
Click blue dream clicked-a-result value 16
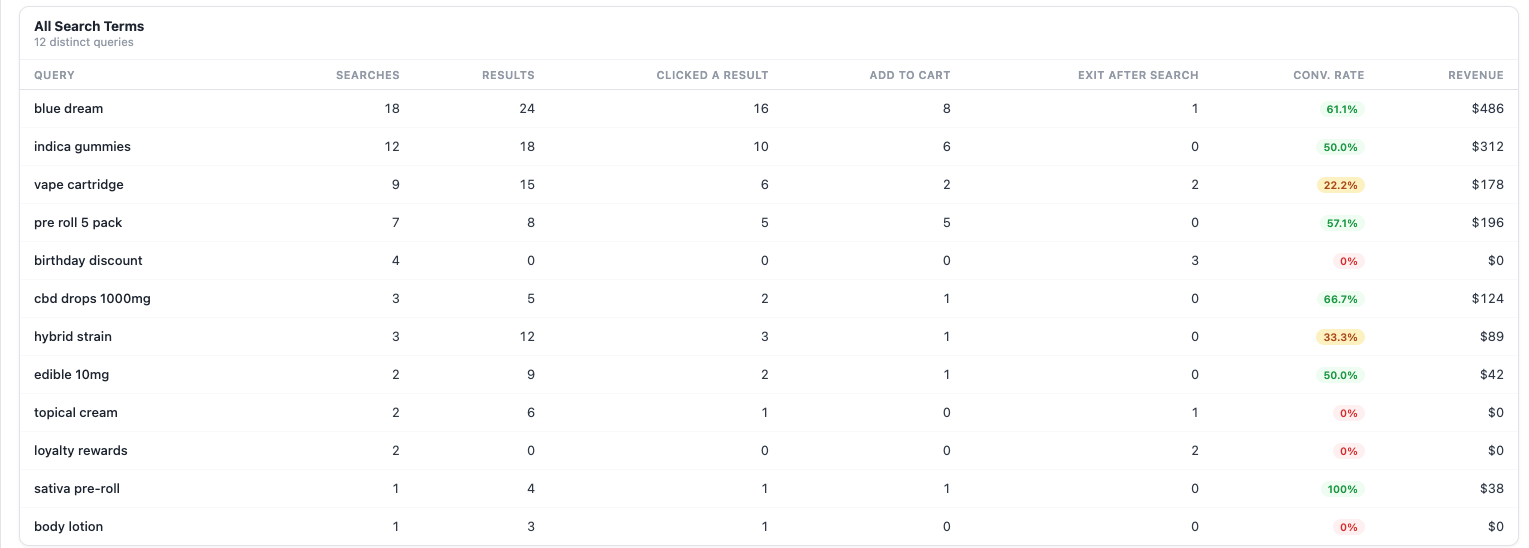pos(761,109)
